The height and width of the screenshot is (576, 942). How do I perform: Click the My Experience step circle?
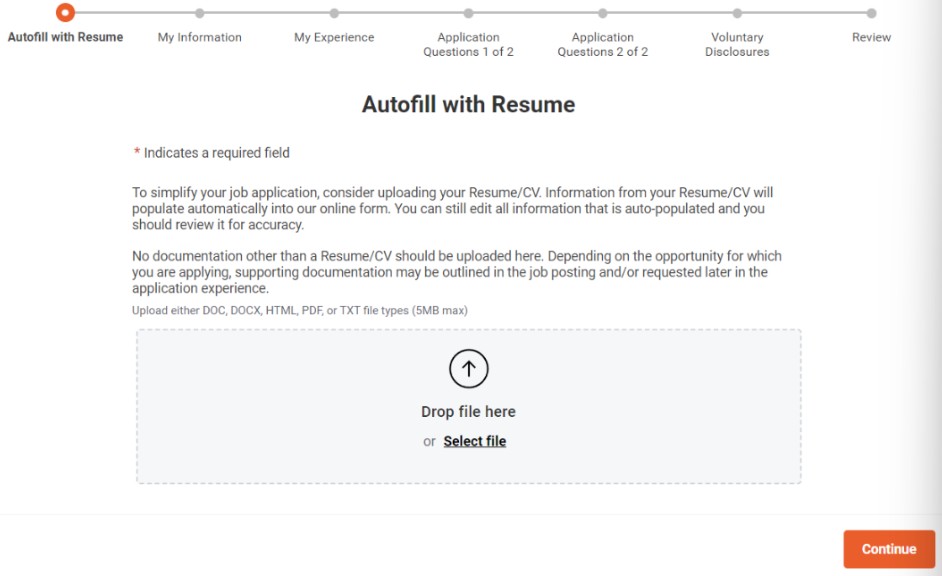coord(334,13)
